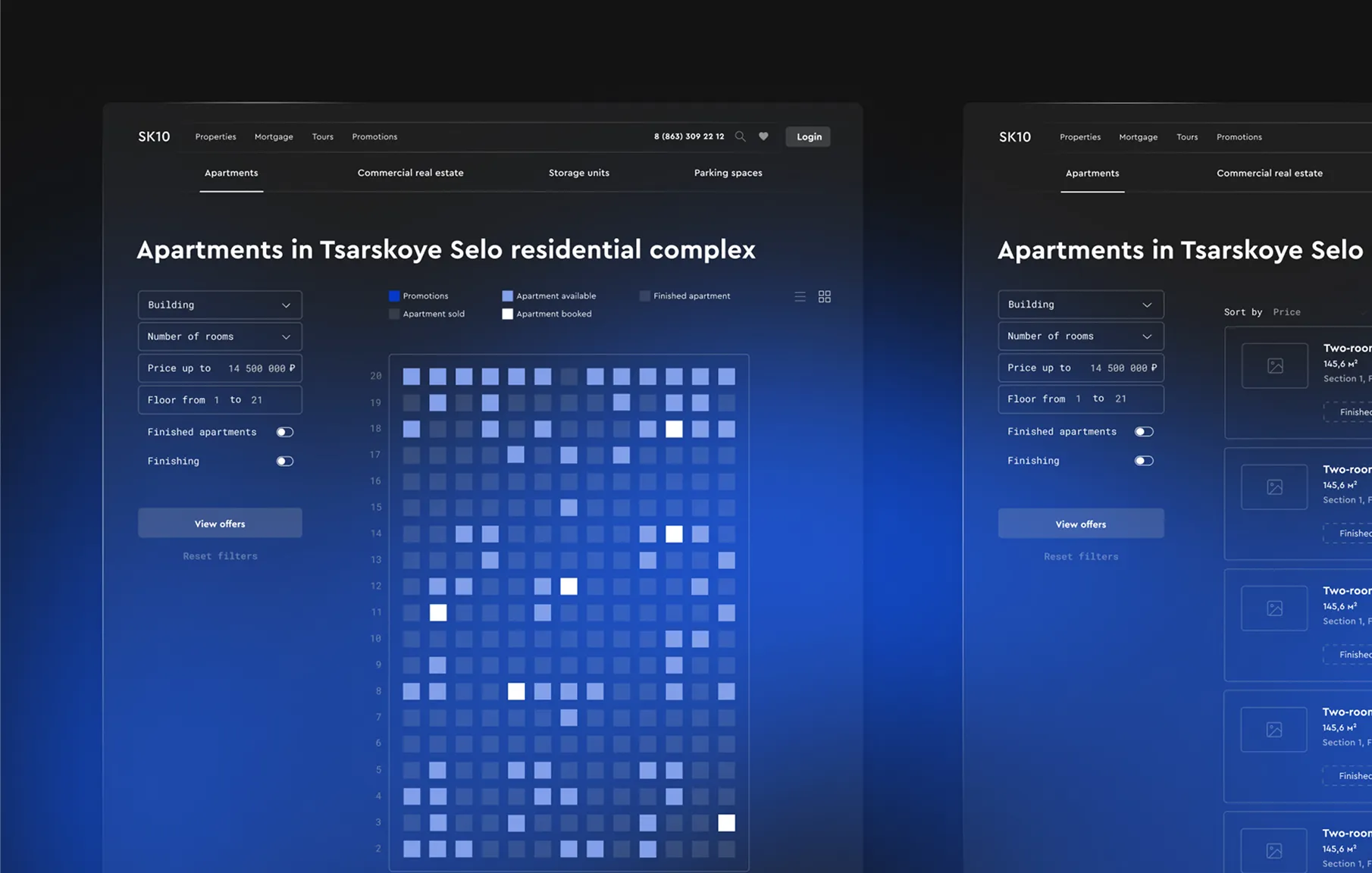The image size is (1372, 873).
Task: Select booked white apartment on floor 11
Action: click(x=438, y=612)
